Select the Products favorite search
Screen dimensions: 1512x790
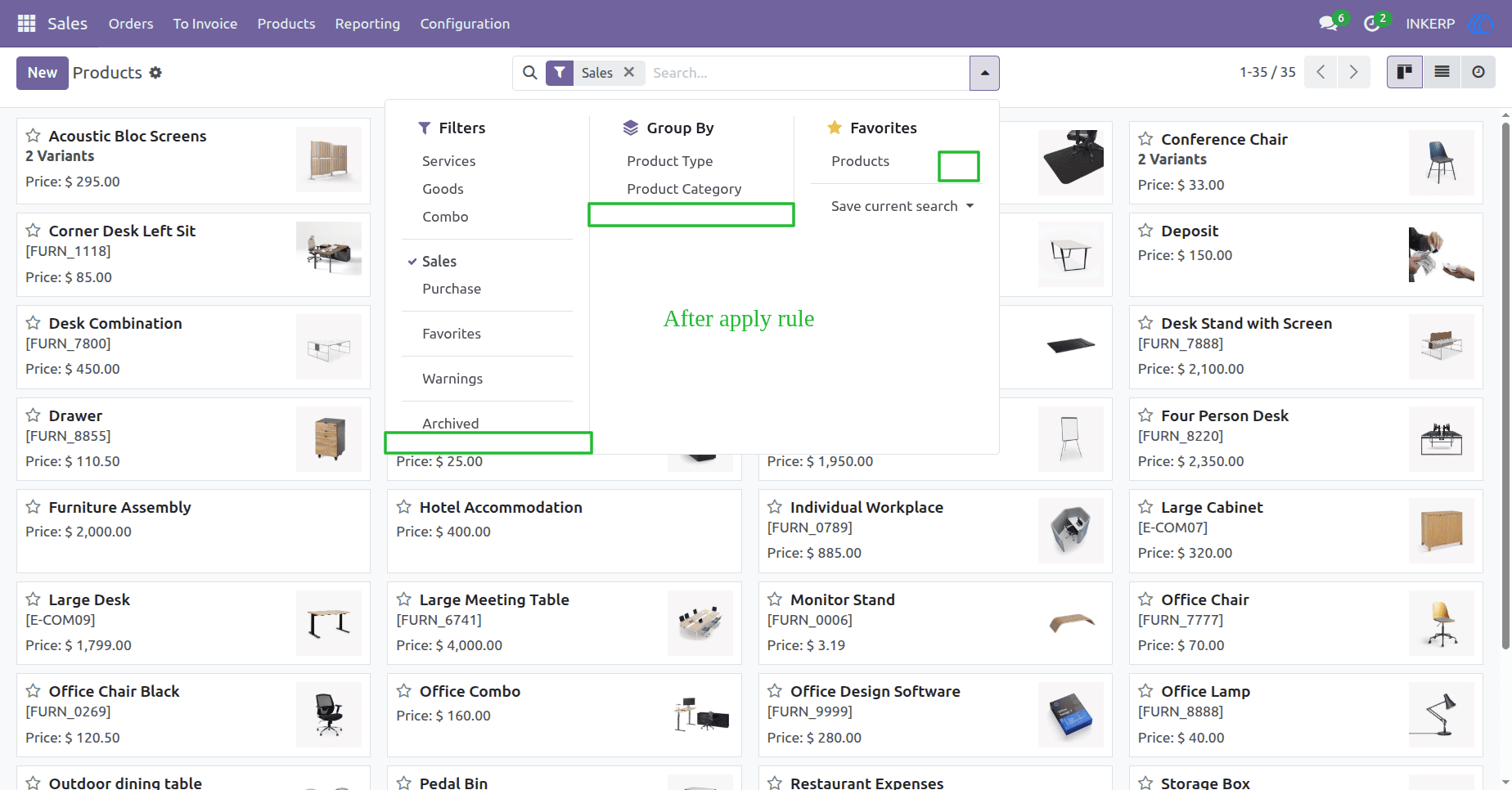click(x=860, y=161)
